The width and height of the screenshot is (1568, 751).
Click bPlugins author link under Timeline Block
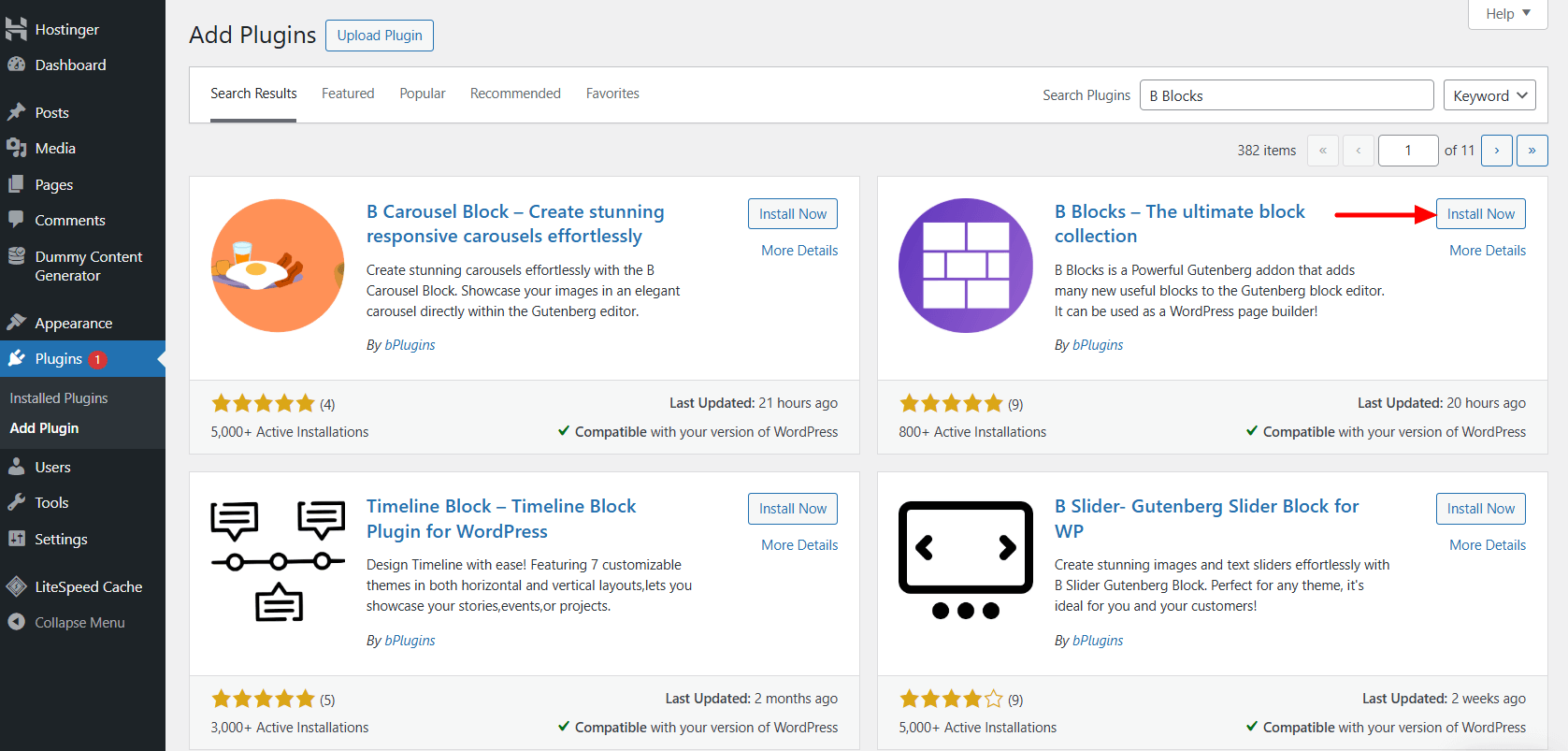pos(410,641)
